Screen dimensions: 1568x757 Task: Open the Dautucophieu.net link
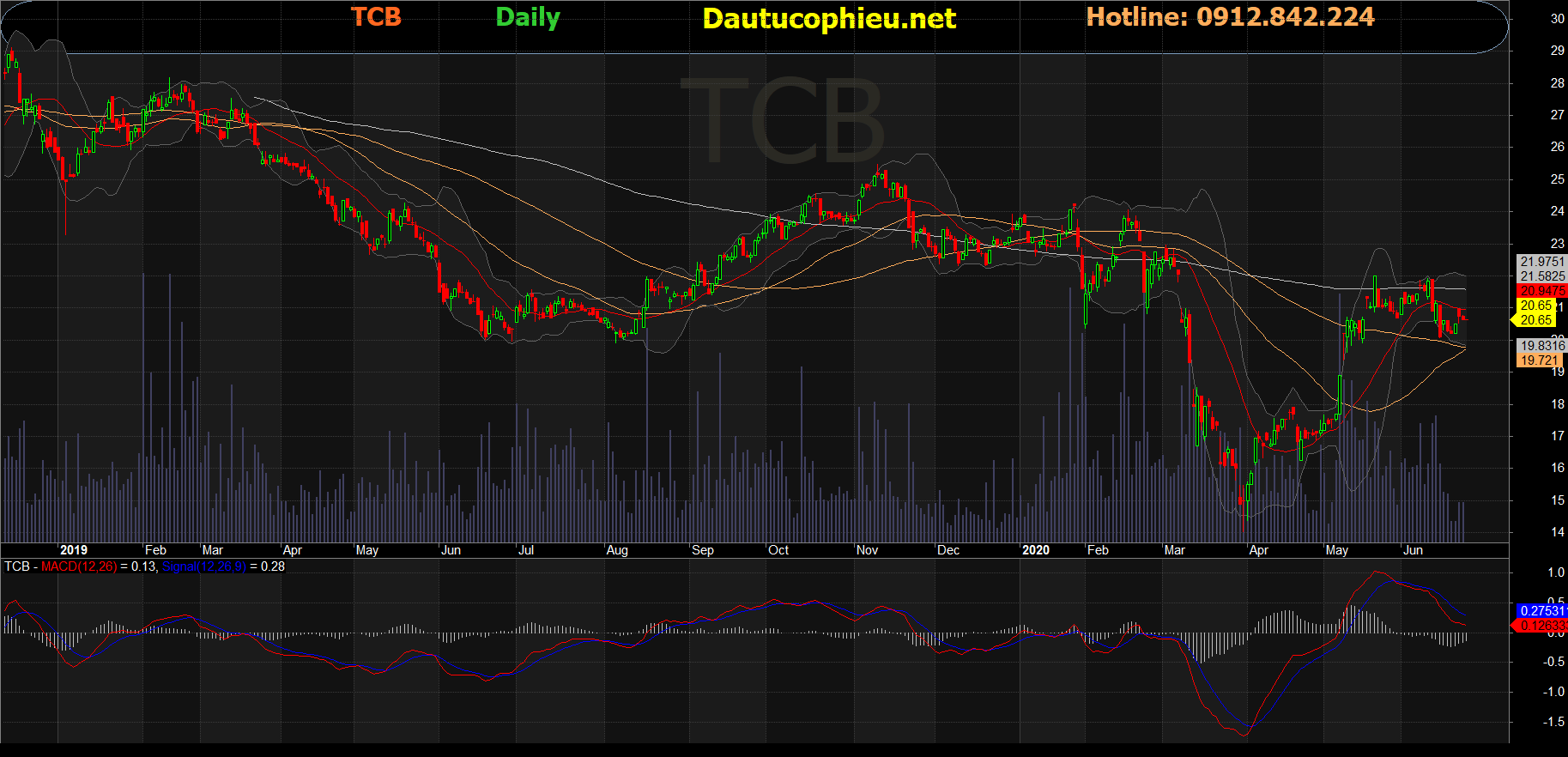[x=828, y=19]
